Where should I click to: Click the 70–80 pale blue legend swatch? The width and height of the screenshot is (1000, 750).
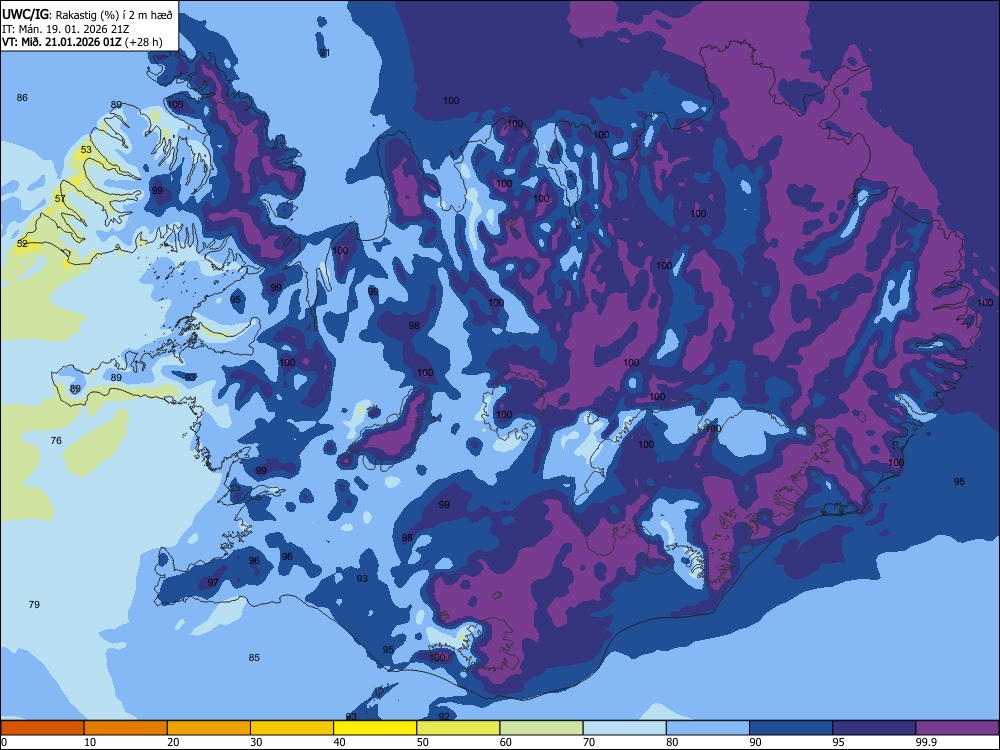[x=624, y=728]
